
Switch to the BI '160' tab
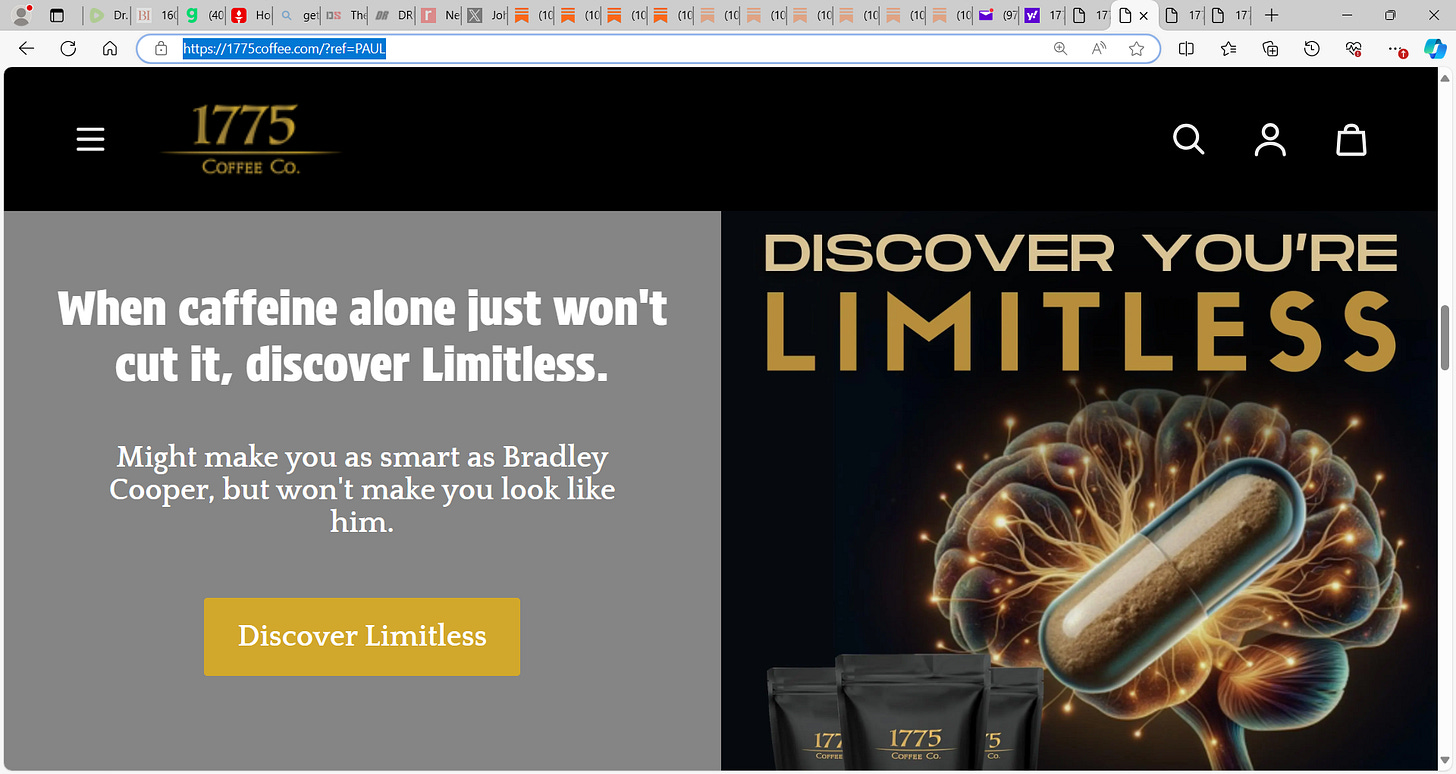coord(155,15)
